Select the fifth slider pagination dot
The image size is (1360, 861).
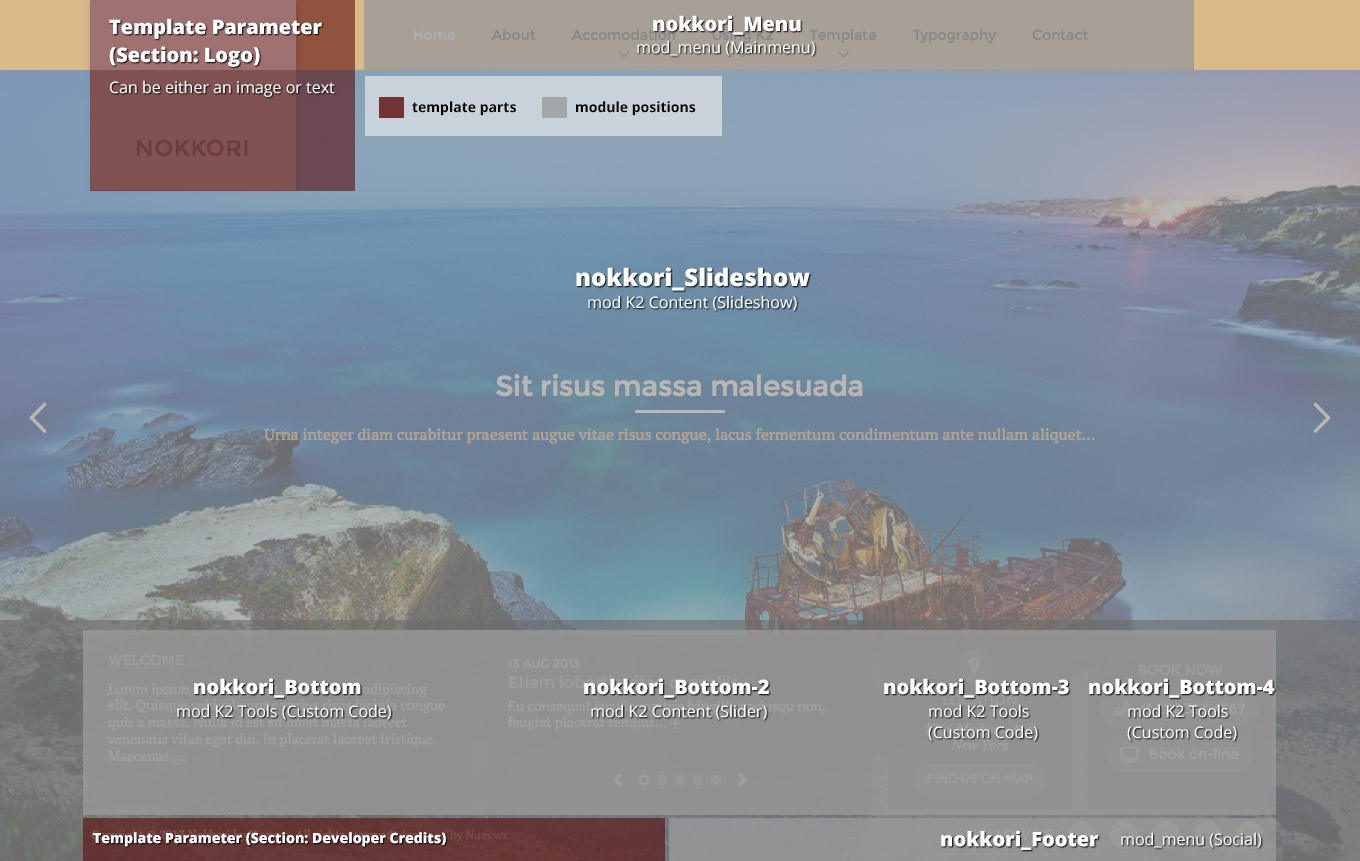click(716, 780)
